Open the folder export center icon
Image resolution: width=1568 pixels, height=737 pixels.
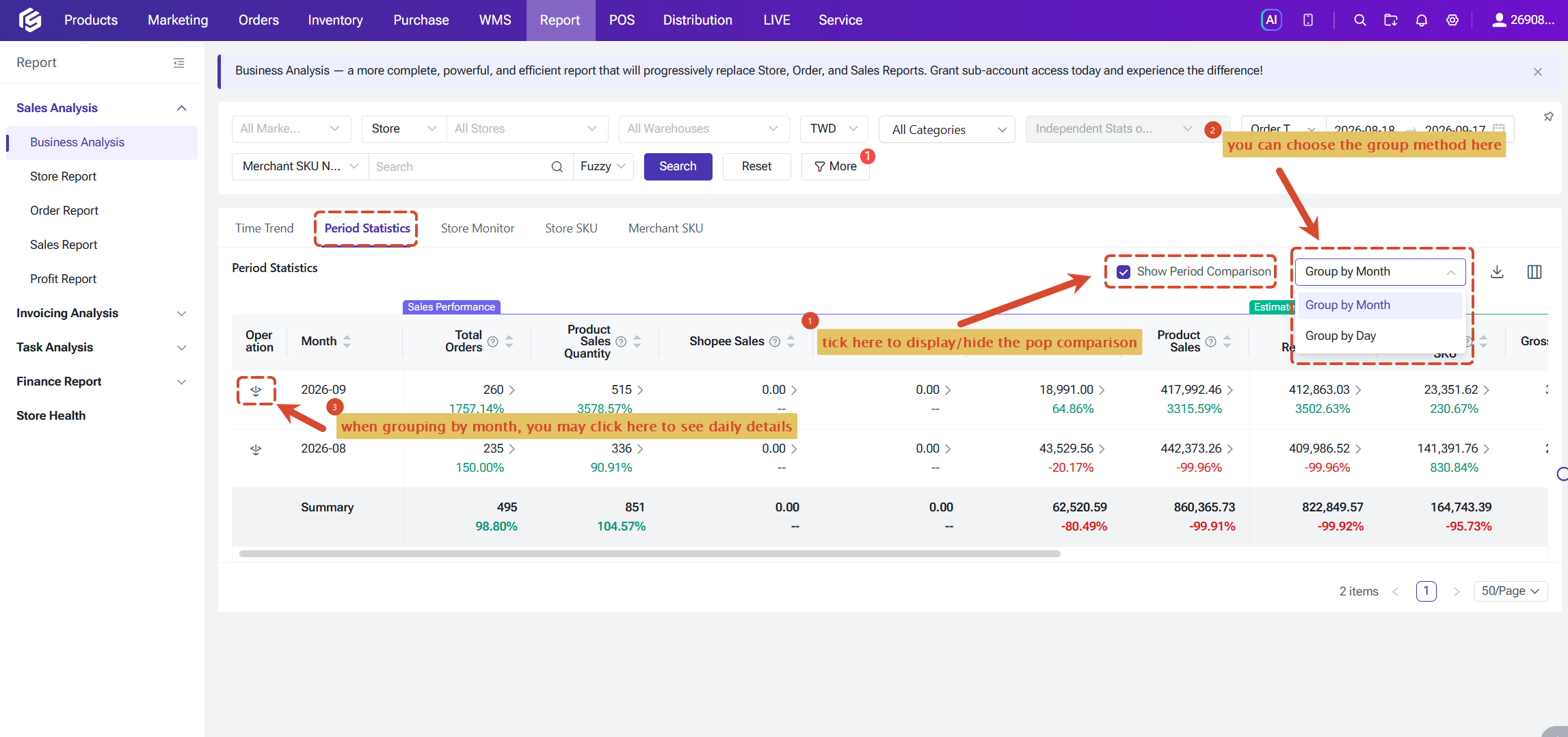coord(1390,20)
